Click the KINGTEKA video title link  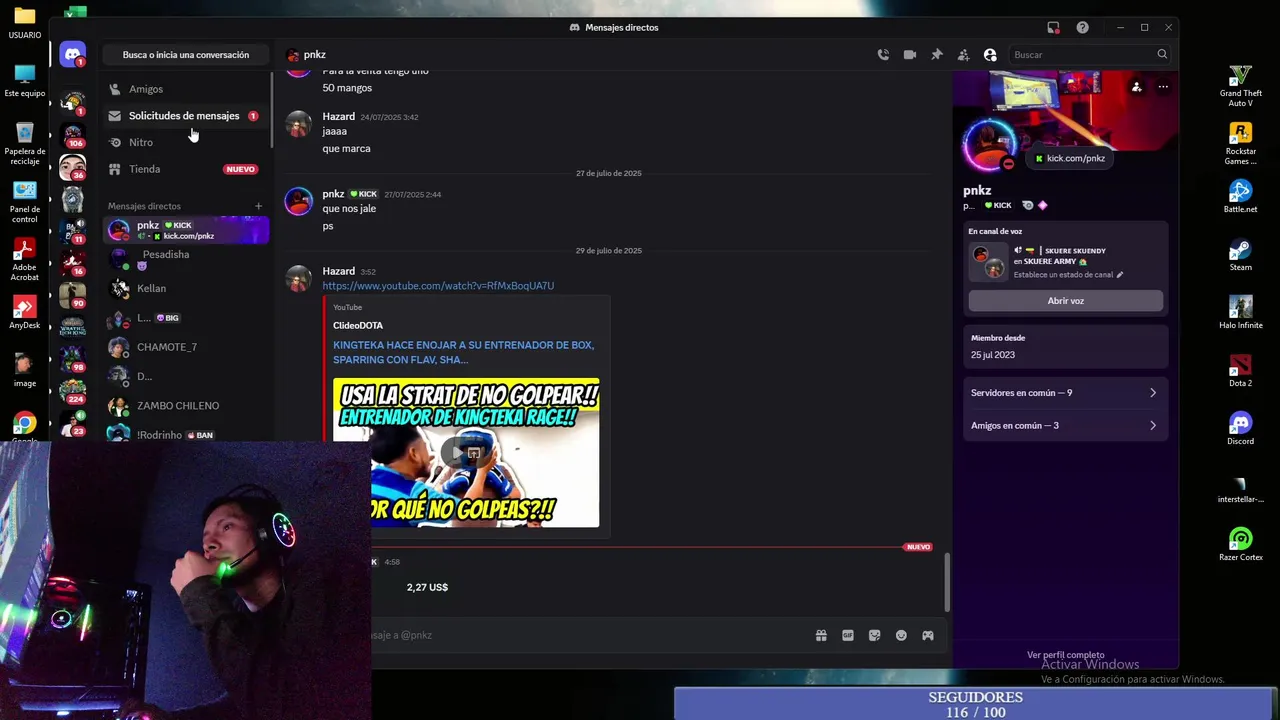click(x=463, y=352)
